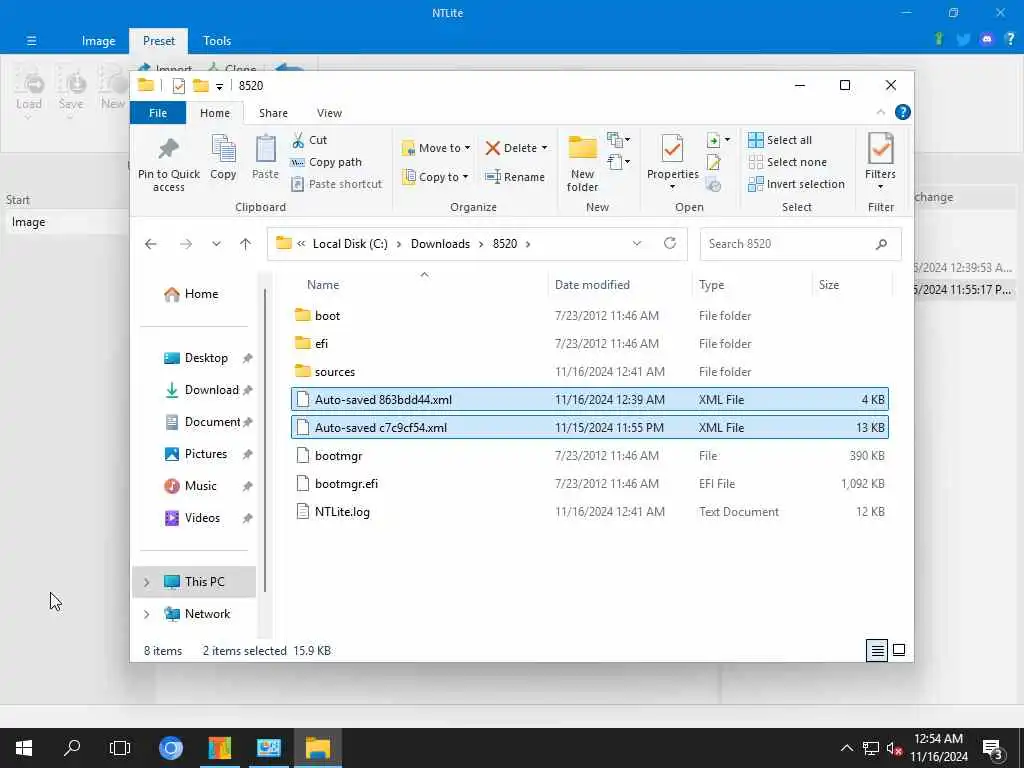Click the red Delete icon

pos(492,148)
